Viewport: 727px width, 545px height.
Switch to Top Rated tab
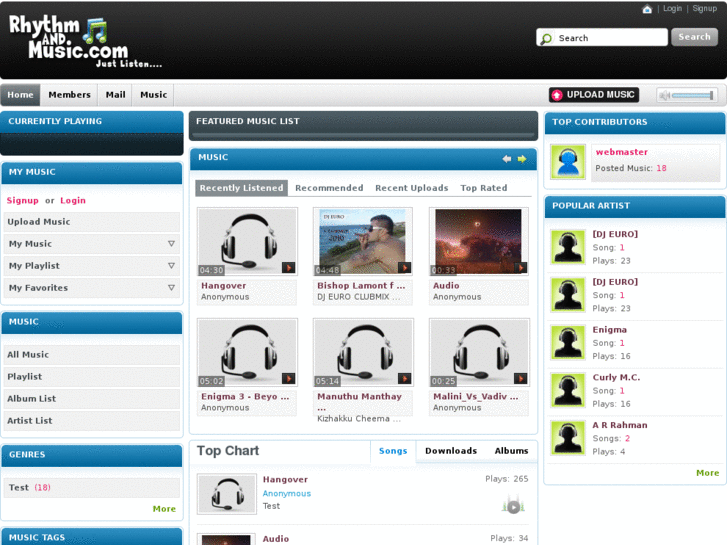tap(484, 188)
